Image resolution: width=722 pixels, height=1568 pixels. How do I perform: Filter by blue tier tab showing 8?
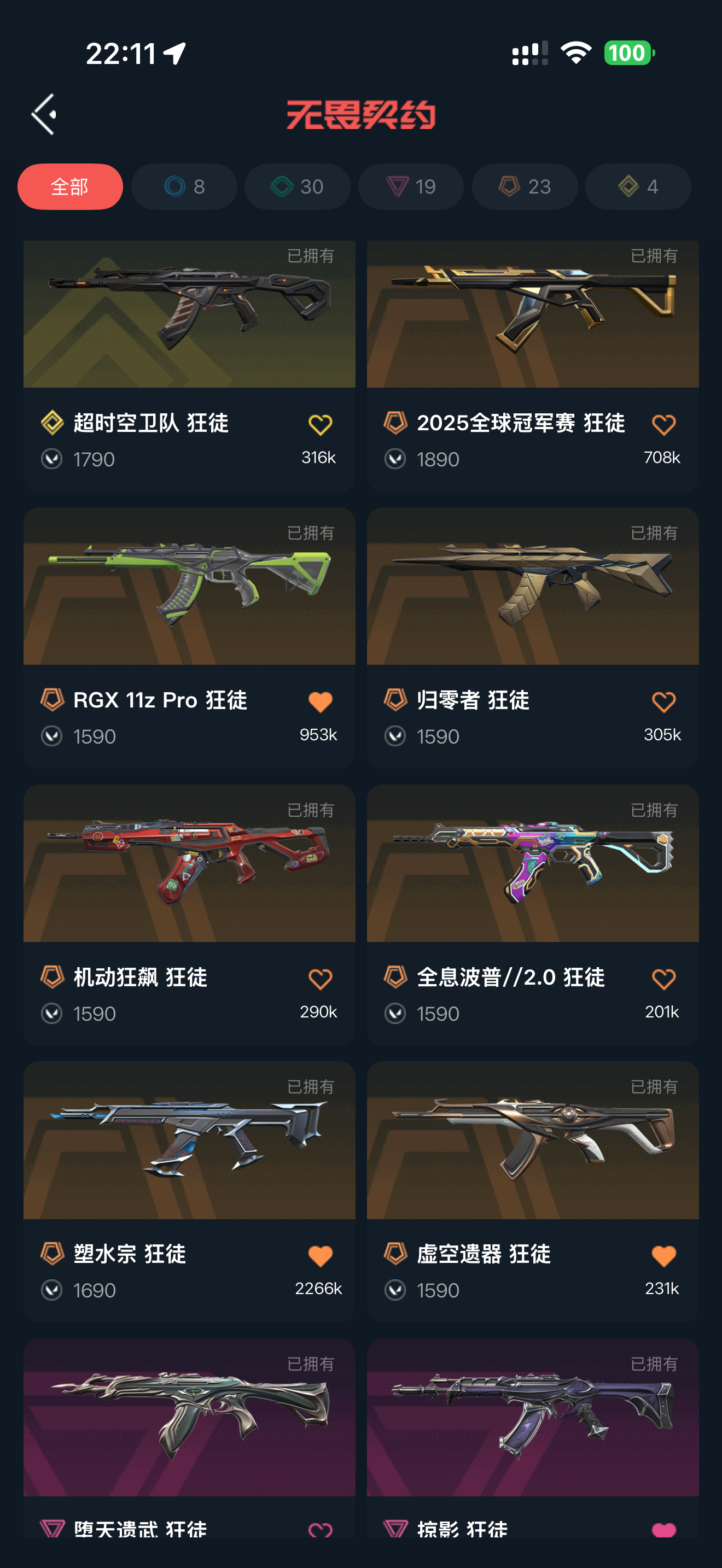(x=184, y=186)
